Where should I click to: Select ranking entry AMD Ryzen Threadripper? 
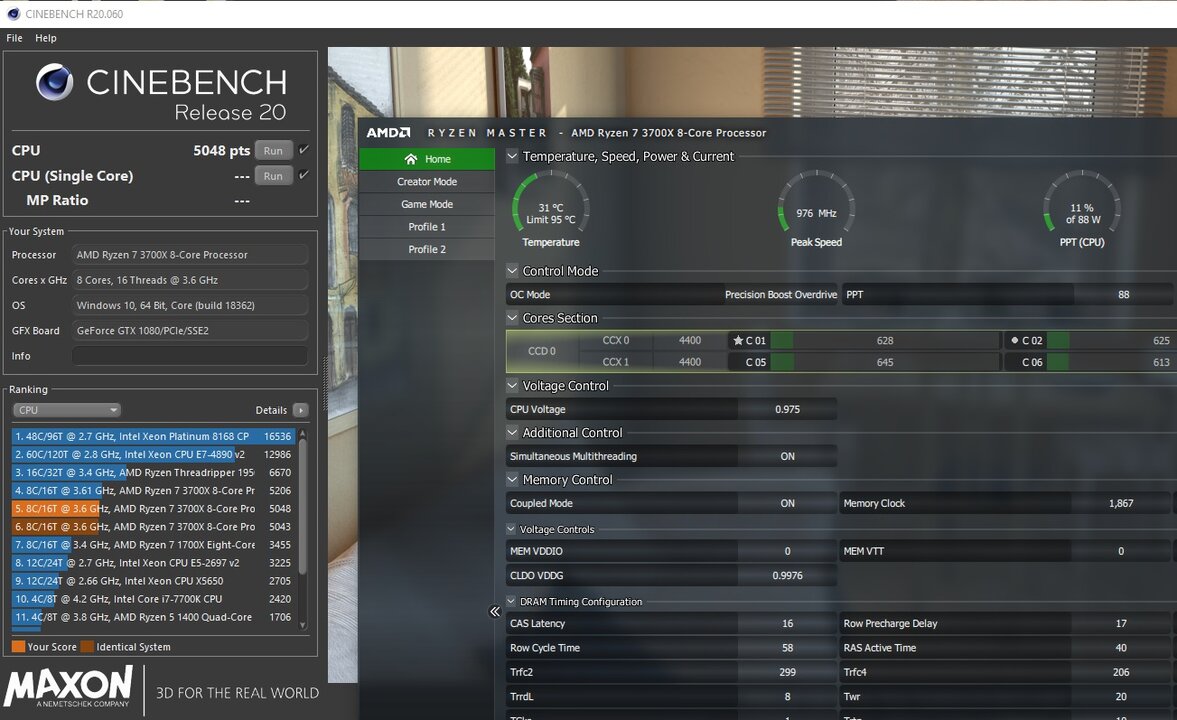coord(154,472)
